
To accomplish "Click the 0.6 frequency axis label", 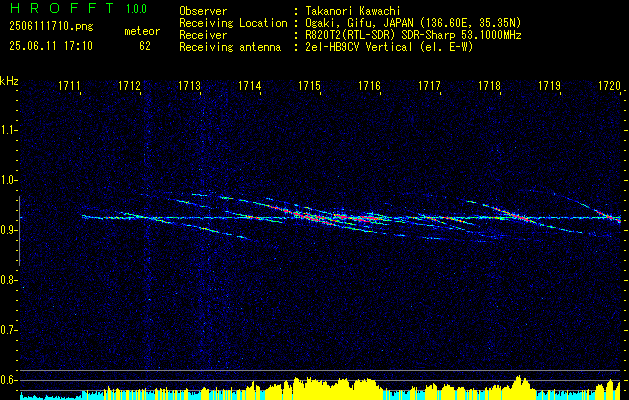I will coord(7,380).
